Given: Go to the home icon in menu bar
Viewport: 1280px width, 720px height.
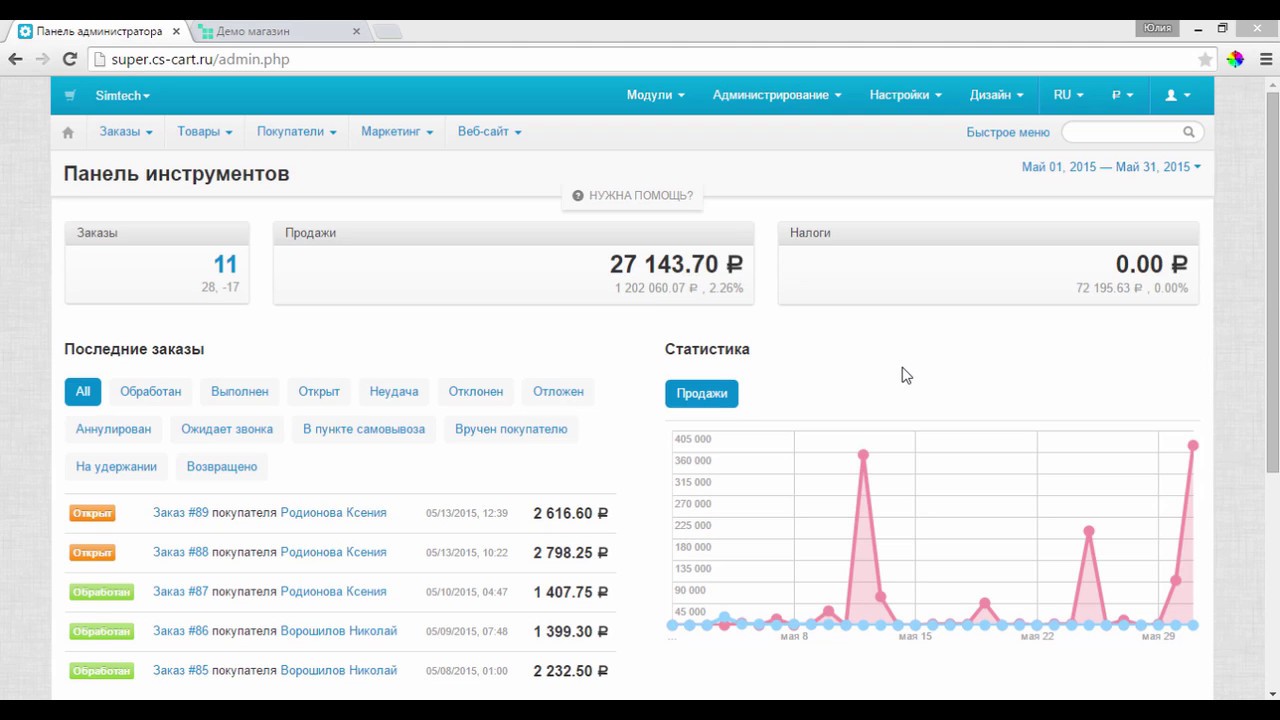Looking at the screenshot, I should (x=68, y=132).
